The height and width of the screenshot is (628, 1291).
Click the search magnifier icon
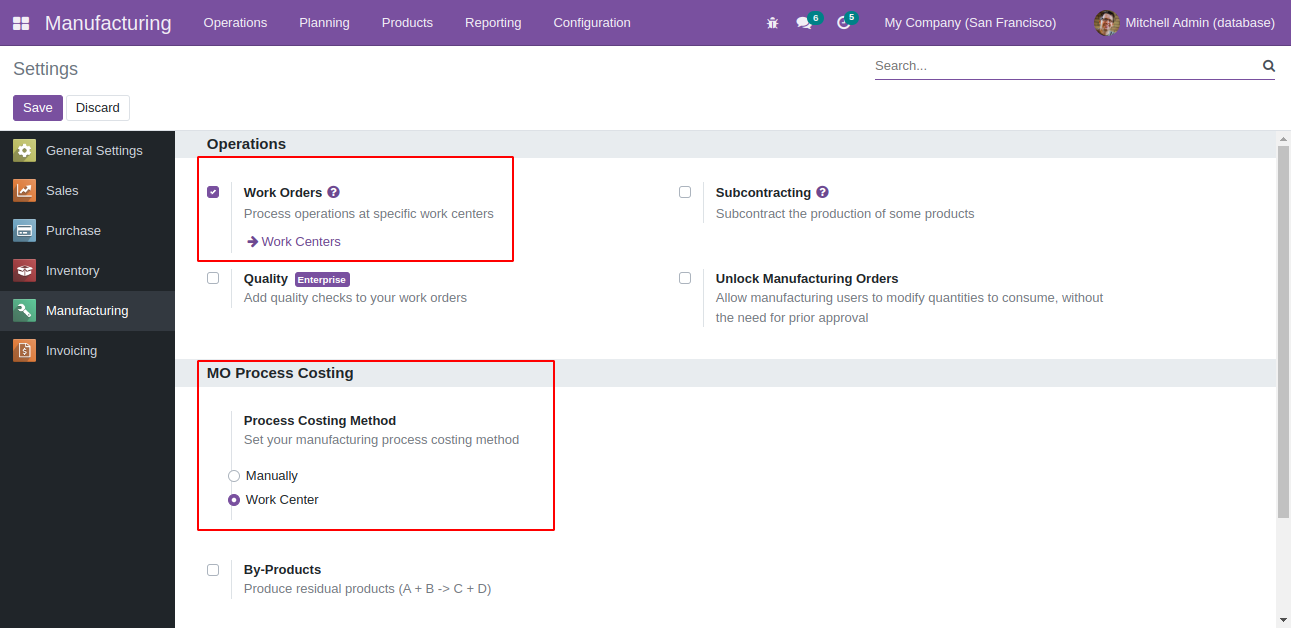click(x=1268, y=66)
